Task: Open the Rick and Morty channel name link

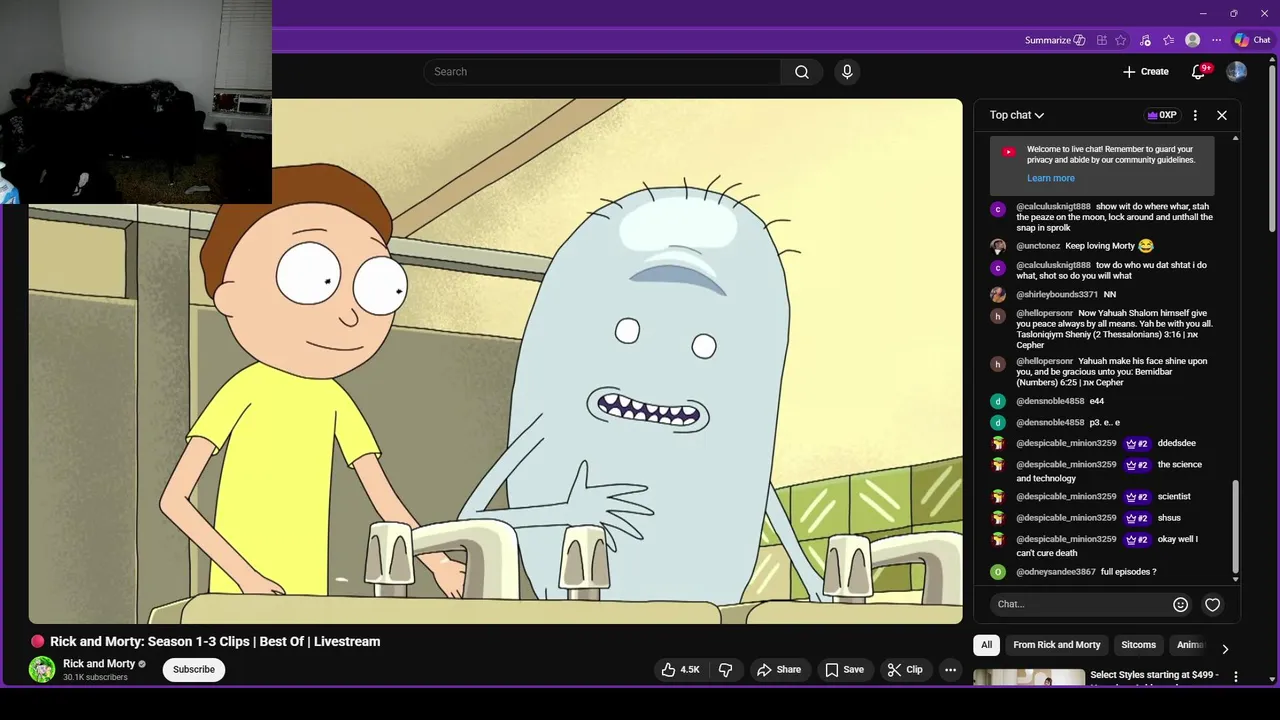Action: [99, 664]
